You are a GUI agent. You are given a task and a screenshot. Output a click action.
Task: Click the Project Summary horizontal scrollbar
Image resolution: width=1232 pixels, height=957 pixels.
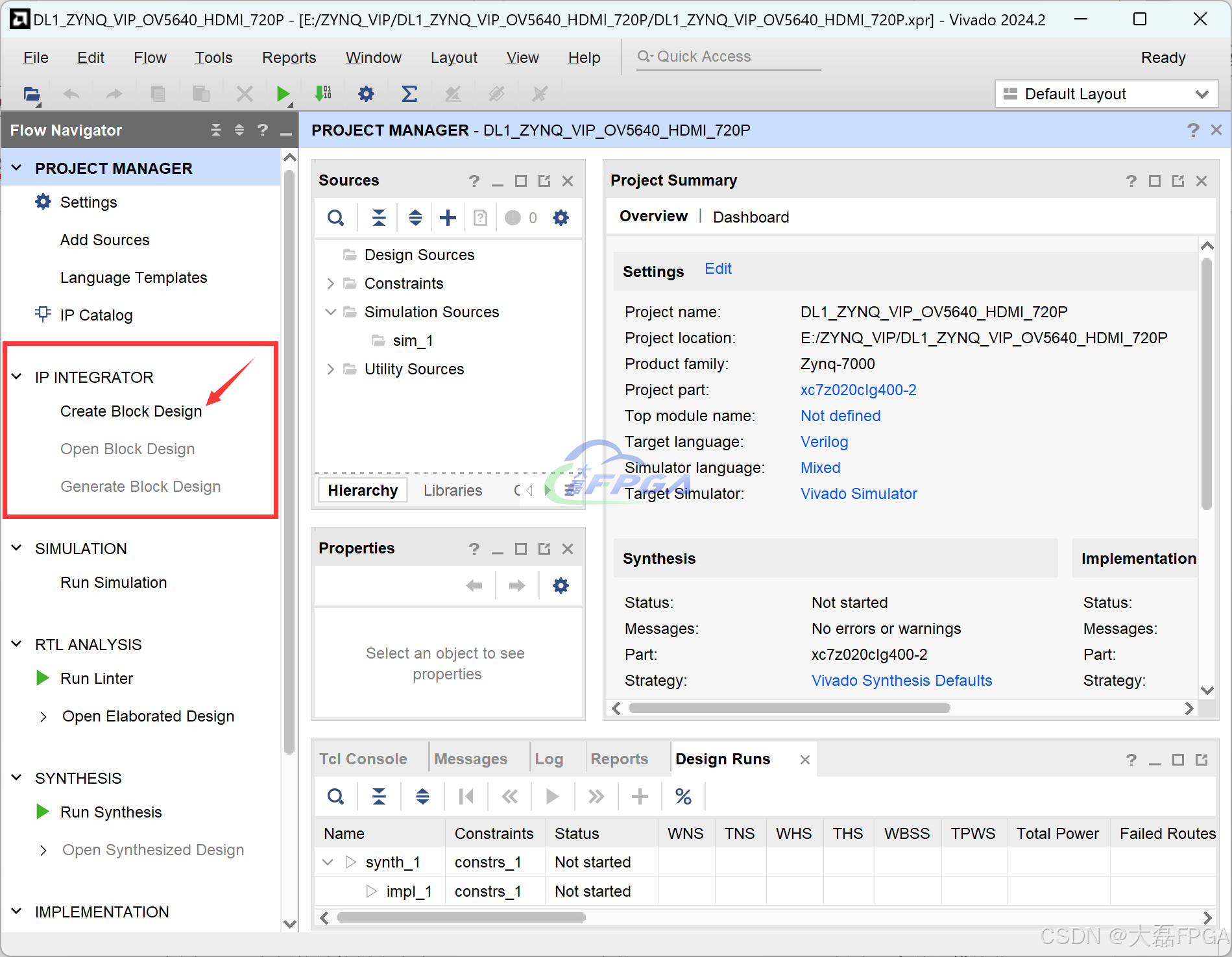pos(790,708)
